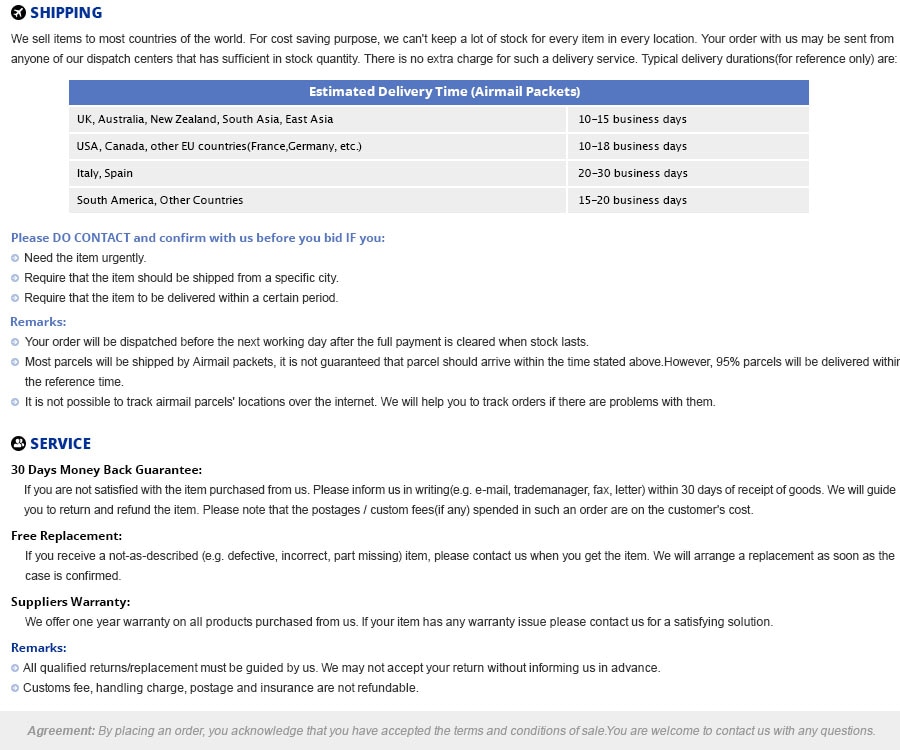The height and width of the screenshot is (750, 900).
Task: Click the 30 Days Money Back Guarantee heading
Action: coord(106,470)
